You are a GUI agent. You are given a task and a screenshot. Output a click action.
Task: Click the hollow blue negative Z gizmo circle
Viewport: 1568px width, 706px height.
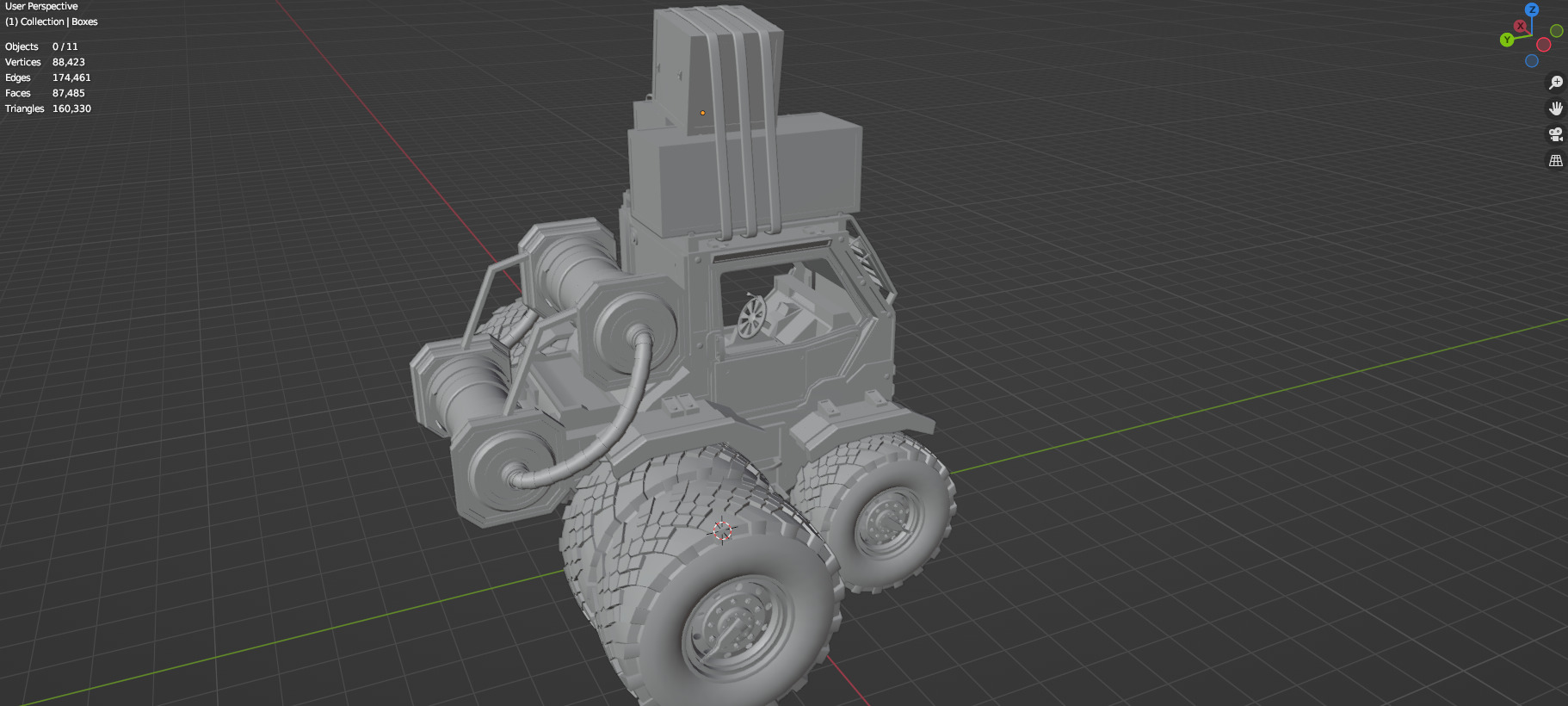pyautogui.click(x=1532, y=61)
